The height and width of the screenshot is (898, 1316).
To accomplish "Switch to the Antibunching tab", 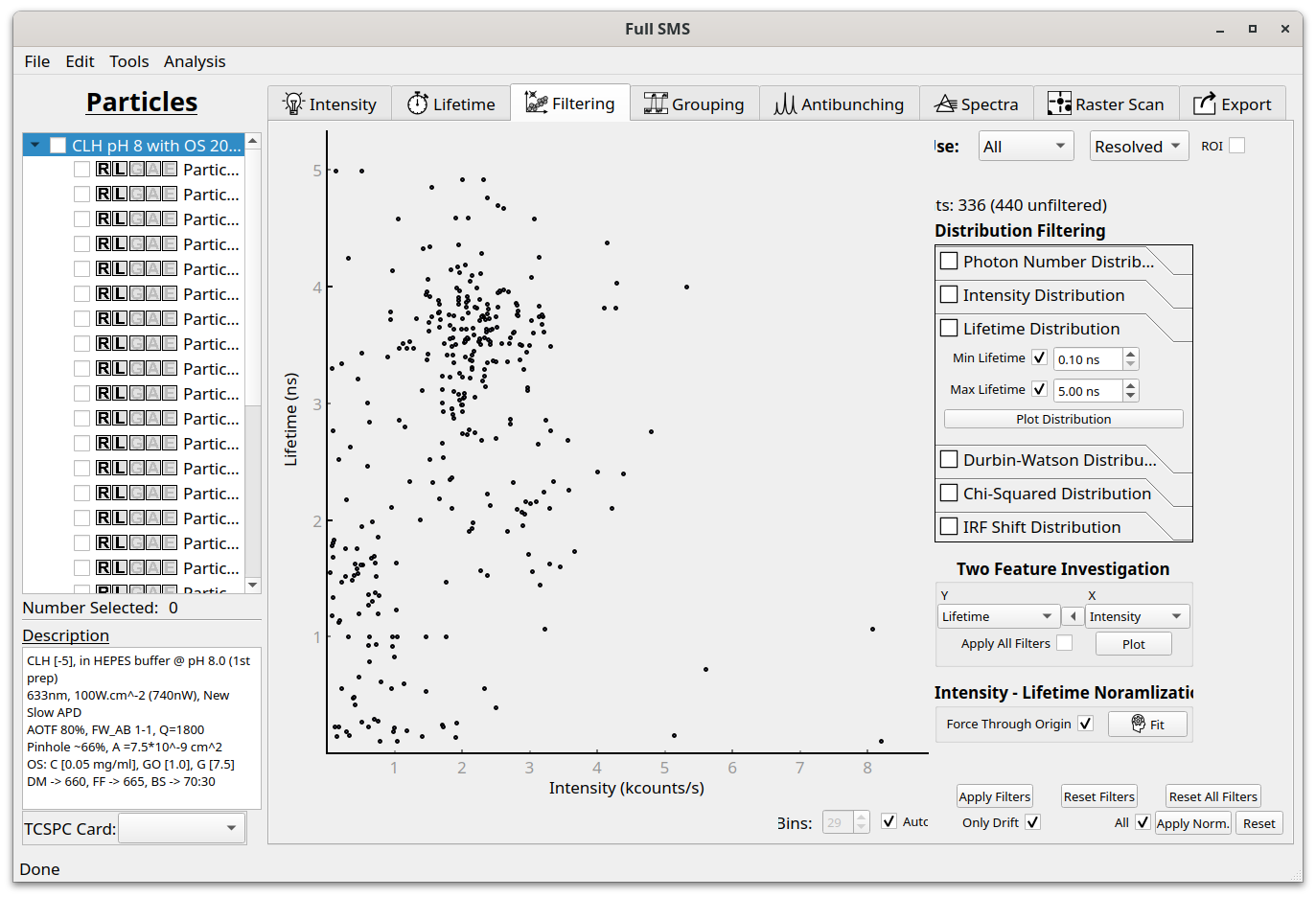I will coord(839,104).
